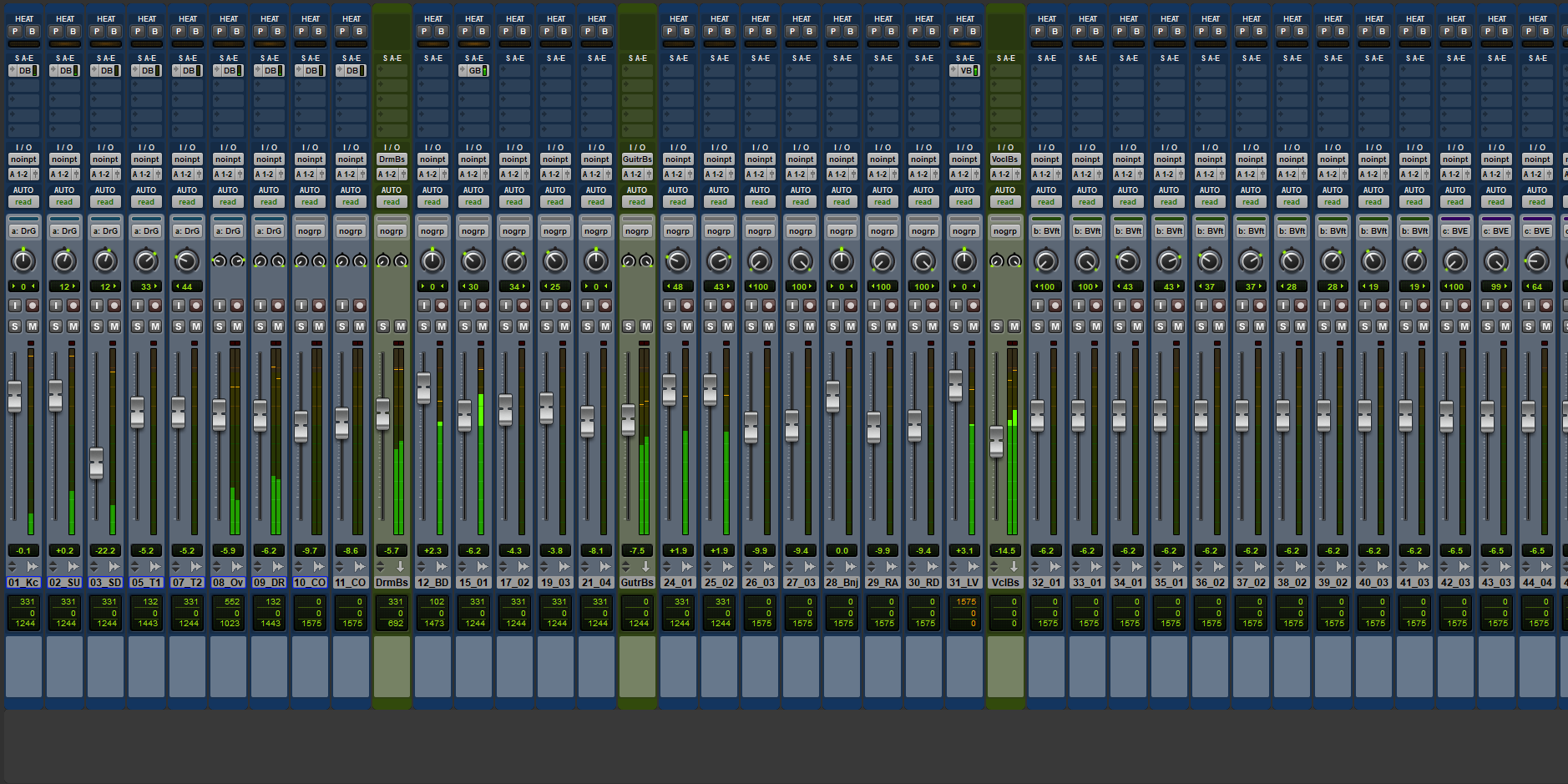Click the pan knob on track 12_BD

(432, 261)
